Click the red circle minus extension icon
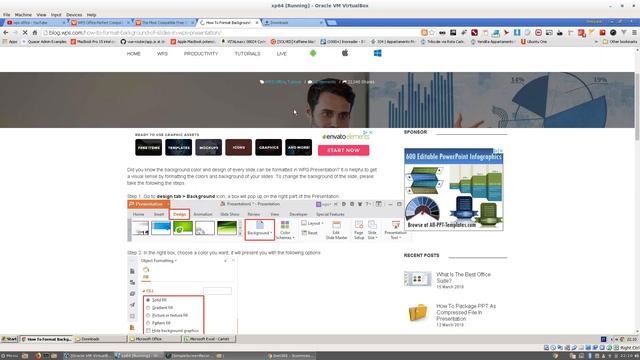The width and height of the screenshot is (640, 360). [538, 33]
